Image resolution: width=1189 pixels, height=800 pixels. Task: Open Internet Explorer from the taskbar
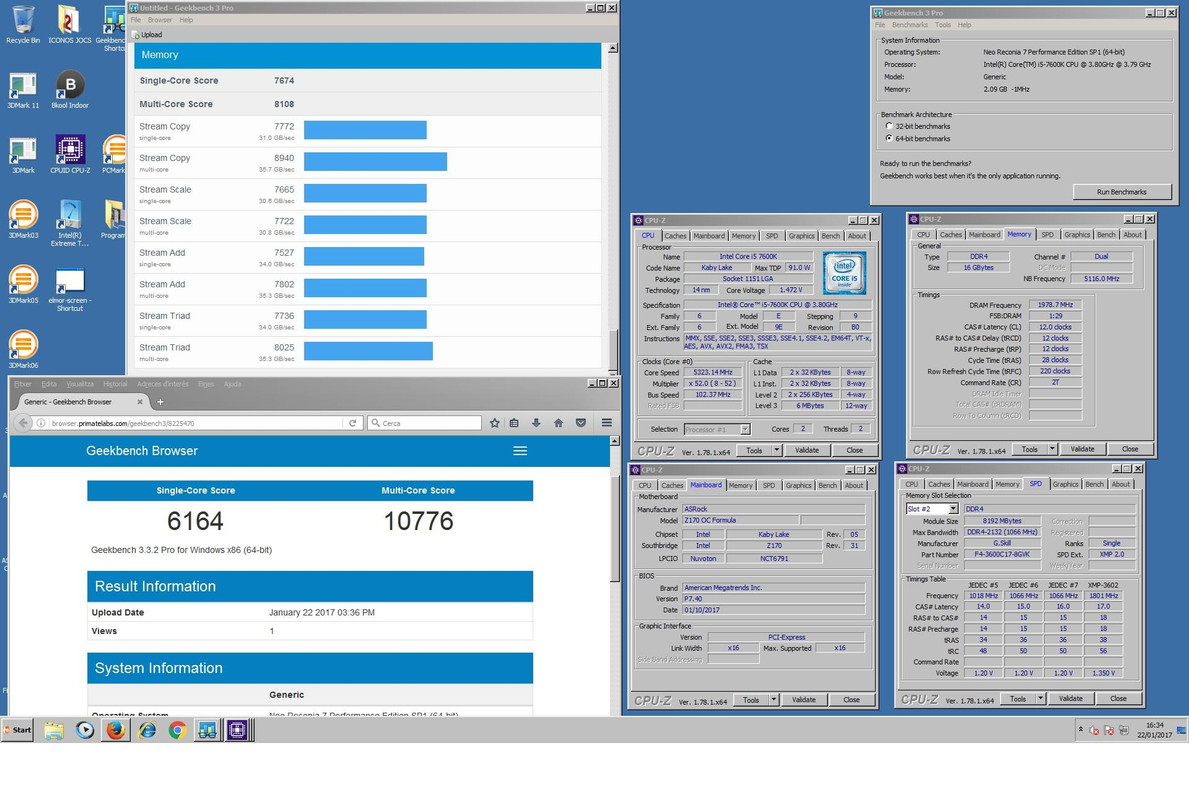146,730
